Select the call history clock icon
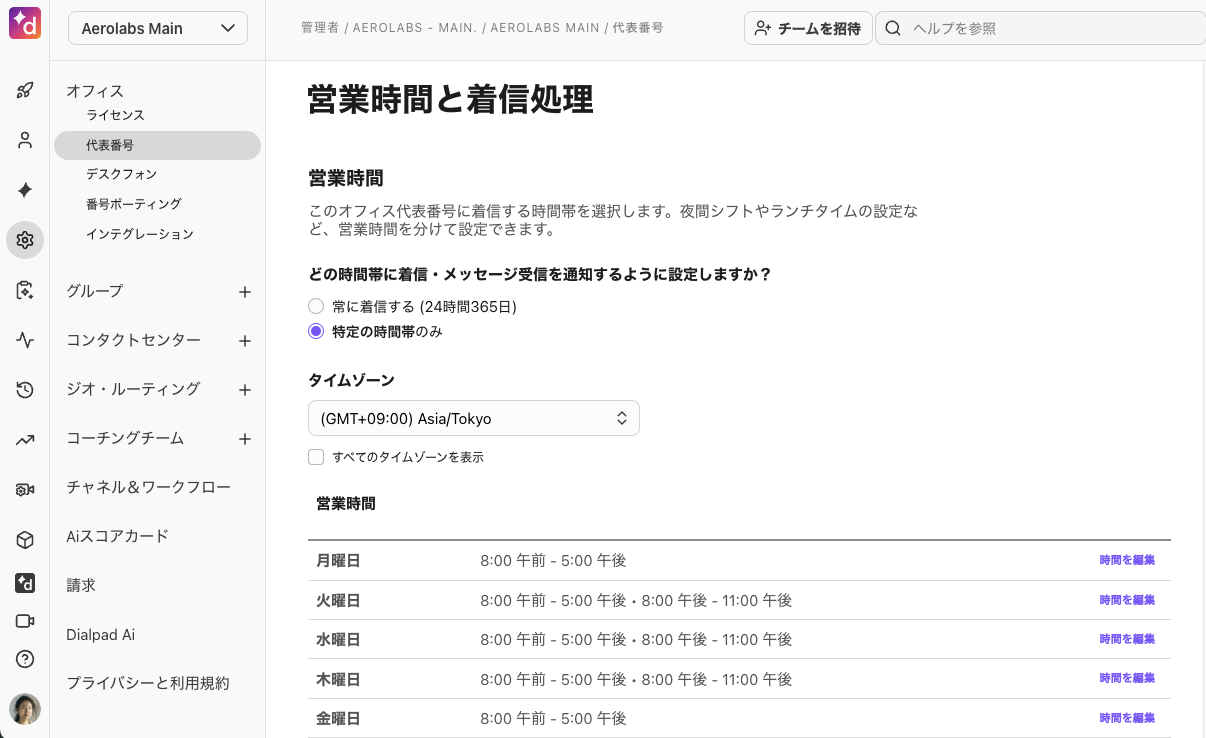 click(x=25, y=390)
